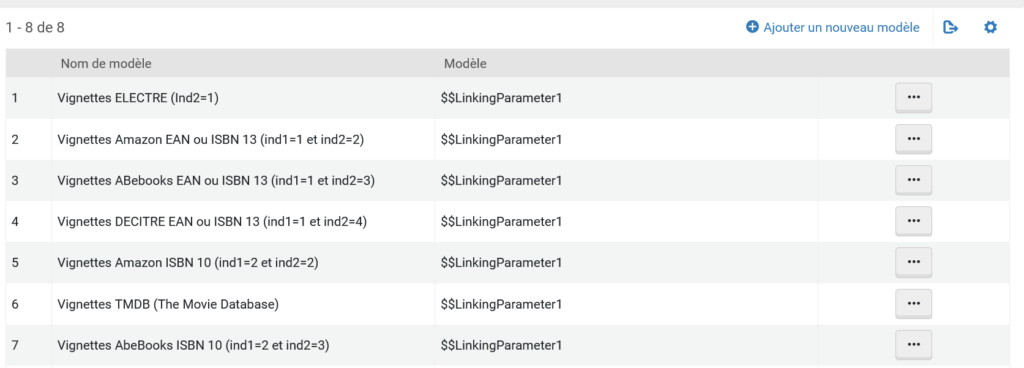Open ellipsis menu for AbeBooks ISBN 10 row
Image resolution: width=1024 pixels, height=368 pixels.
(x=913, y=345)
